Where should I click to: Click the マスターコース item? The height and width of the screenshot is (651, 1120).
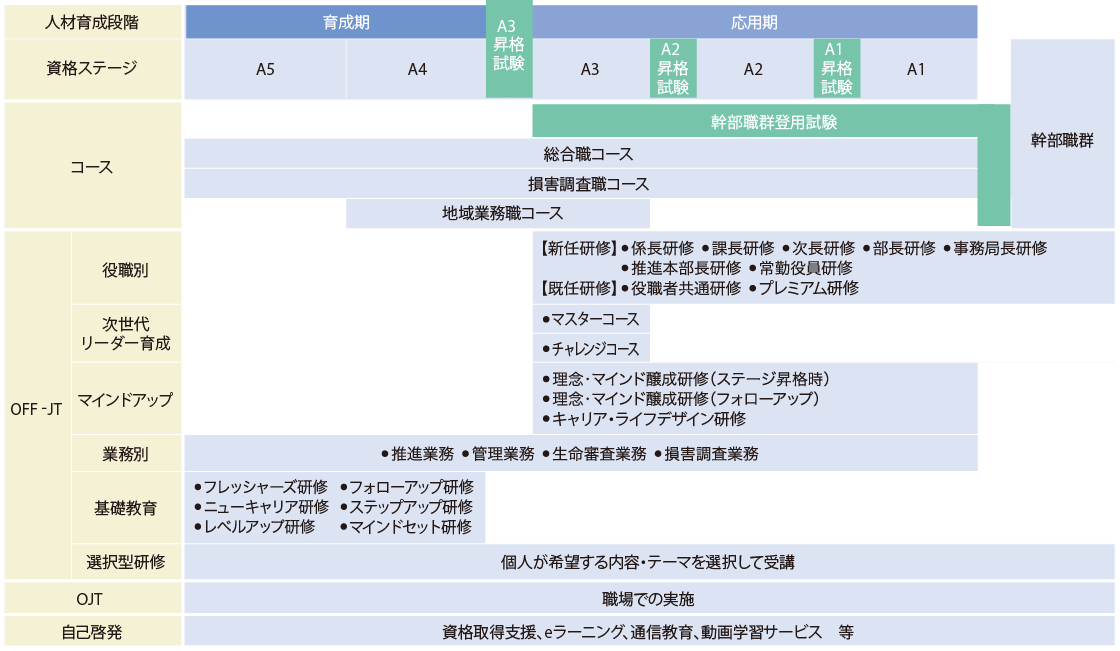point(590,319)
